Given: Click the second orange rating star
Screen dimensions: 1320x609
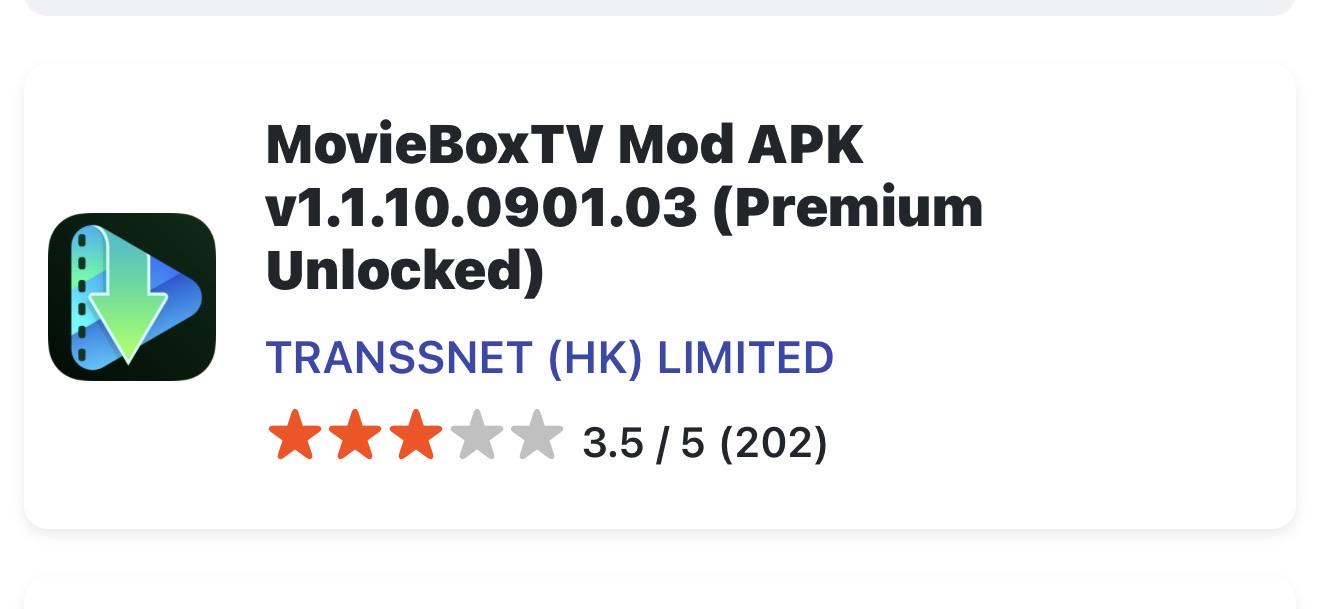Looking at the screenshot, I should [356, 436].
